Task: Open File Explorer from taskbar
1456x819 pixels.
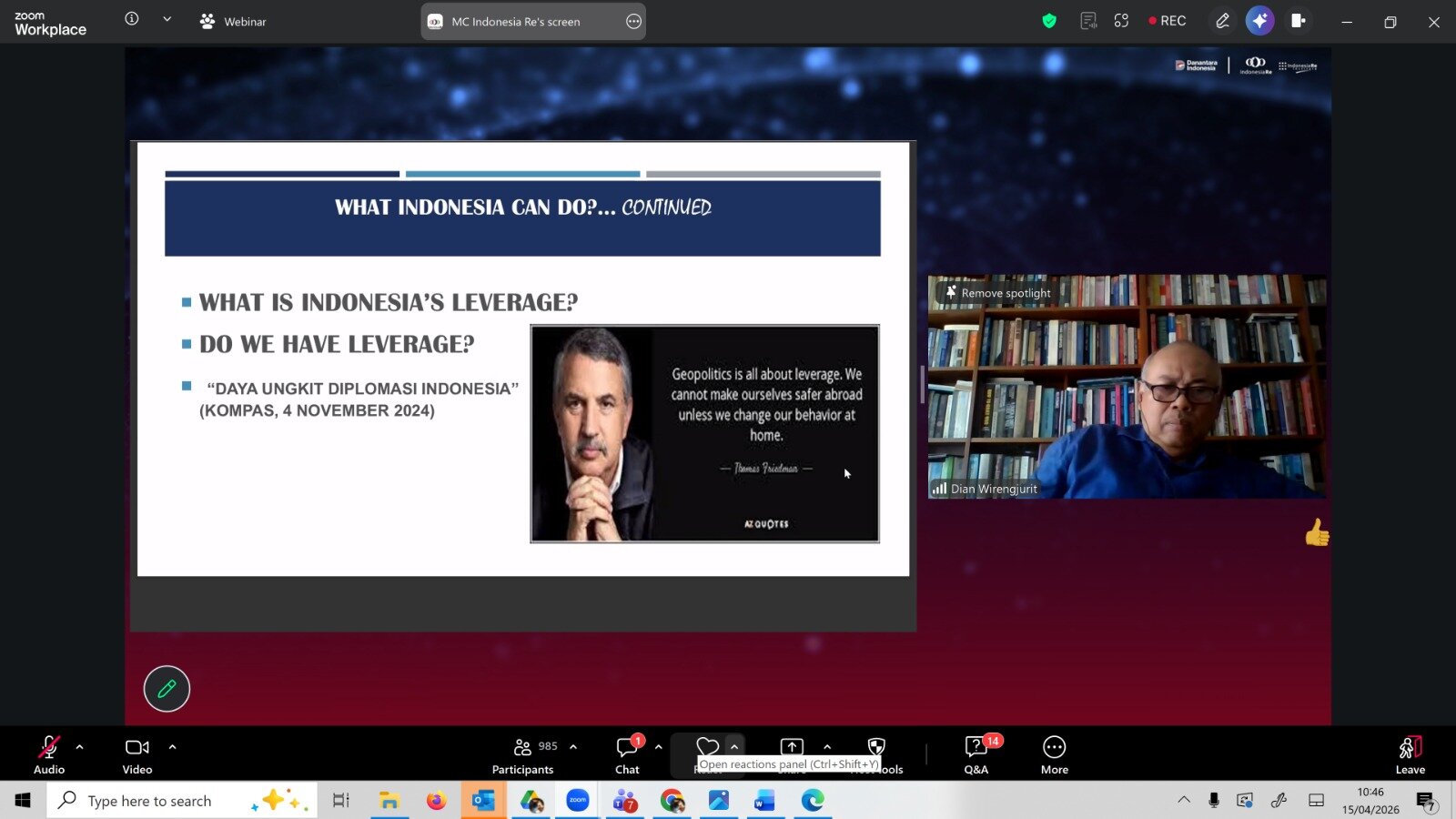Action: click(389, 800)
